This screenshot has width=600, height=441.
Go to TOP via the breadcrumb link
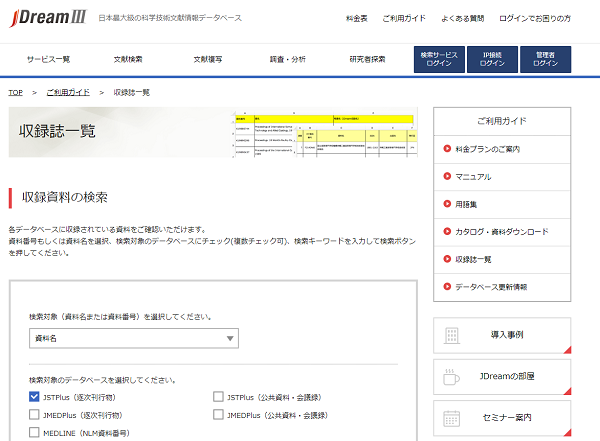pyautogui.click(x=15, y=92)
